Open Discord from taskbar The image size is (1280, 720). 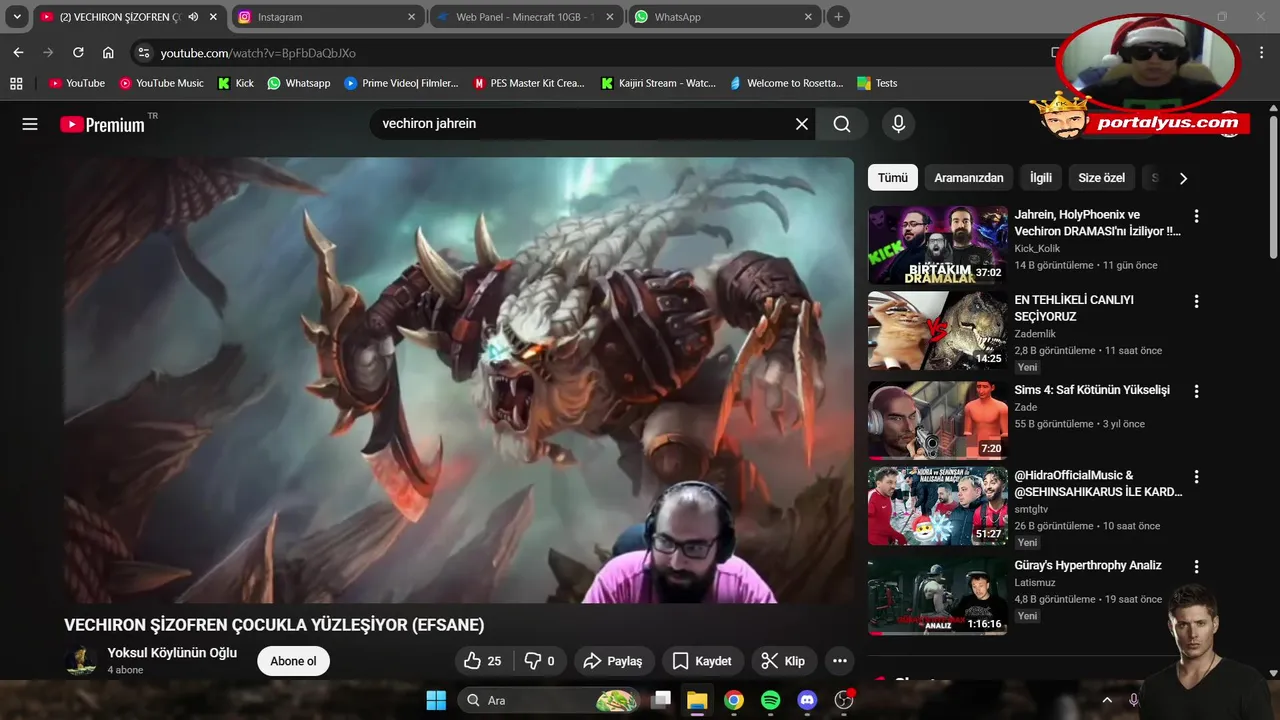[x=807, y=700]
